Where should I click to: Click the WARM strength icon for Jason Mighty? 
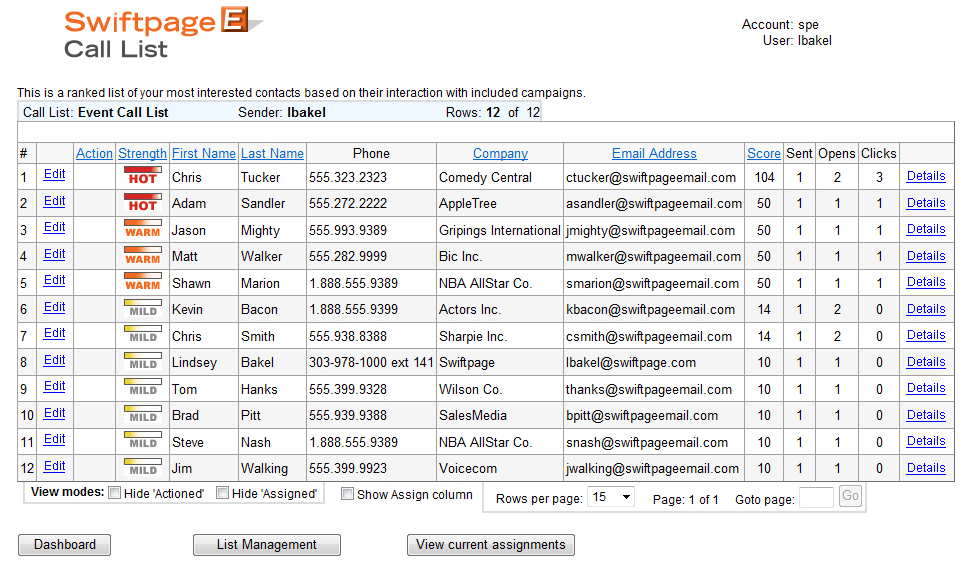143,229
